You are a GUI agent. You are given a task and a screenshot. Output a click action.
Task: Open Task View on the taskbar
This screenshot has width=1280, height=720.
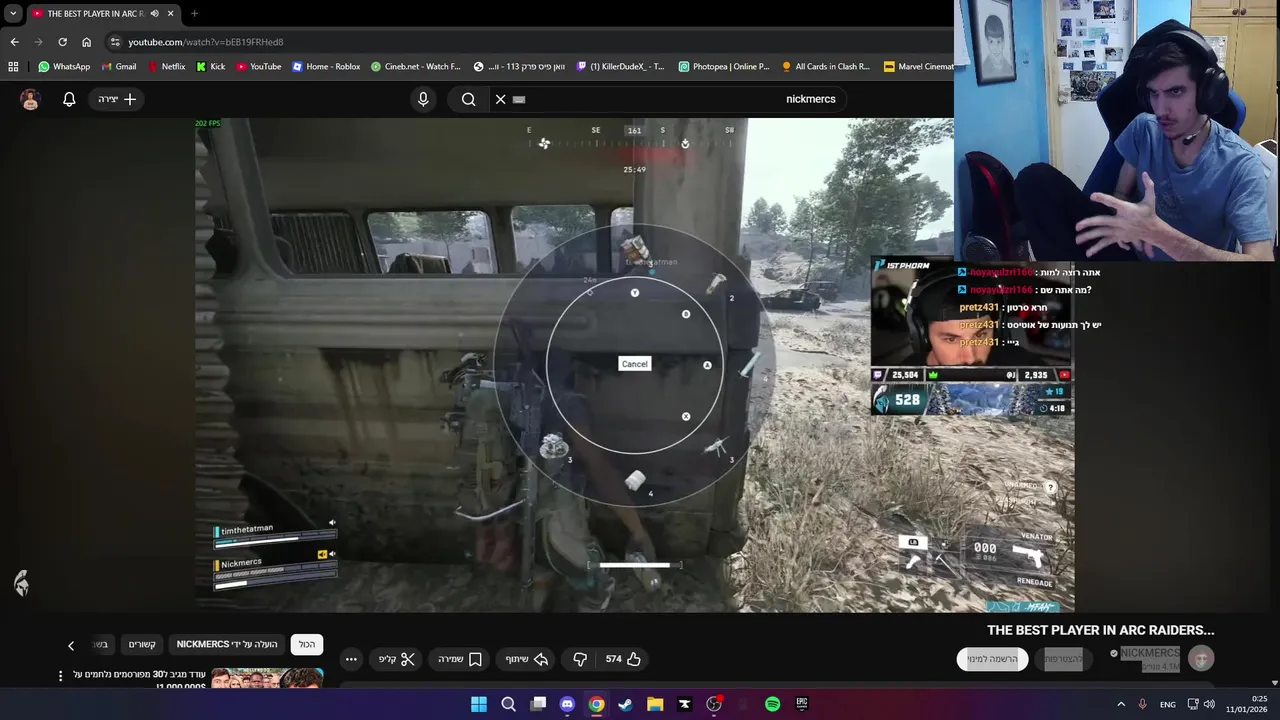tap(538, 704)
